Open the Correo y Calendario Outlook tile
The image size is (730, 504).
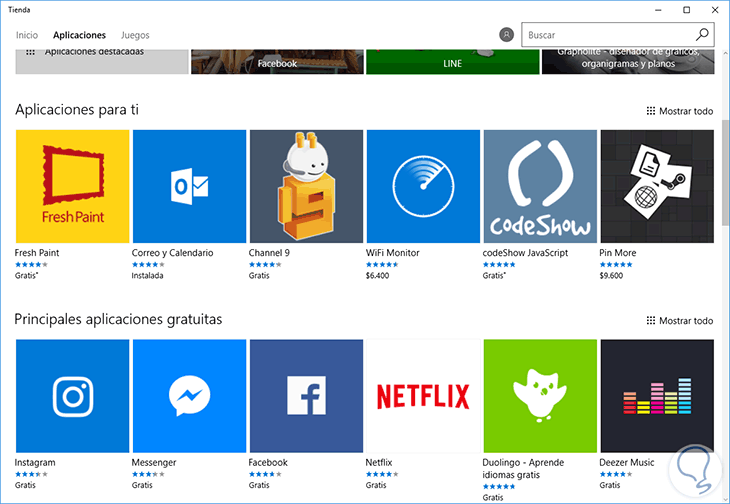point(189,186)
